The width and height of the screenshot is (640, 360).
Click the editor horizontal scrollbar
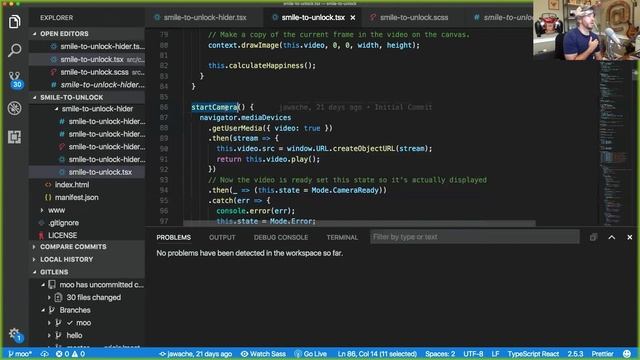[x=359, y=223]
